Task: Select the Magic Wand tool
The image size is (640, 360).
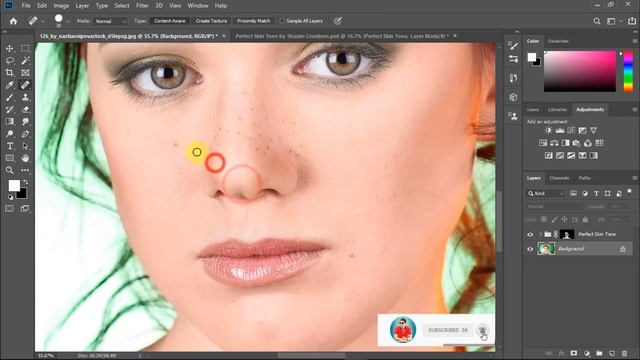Action: point(25,61)
